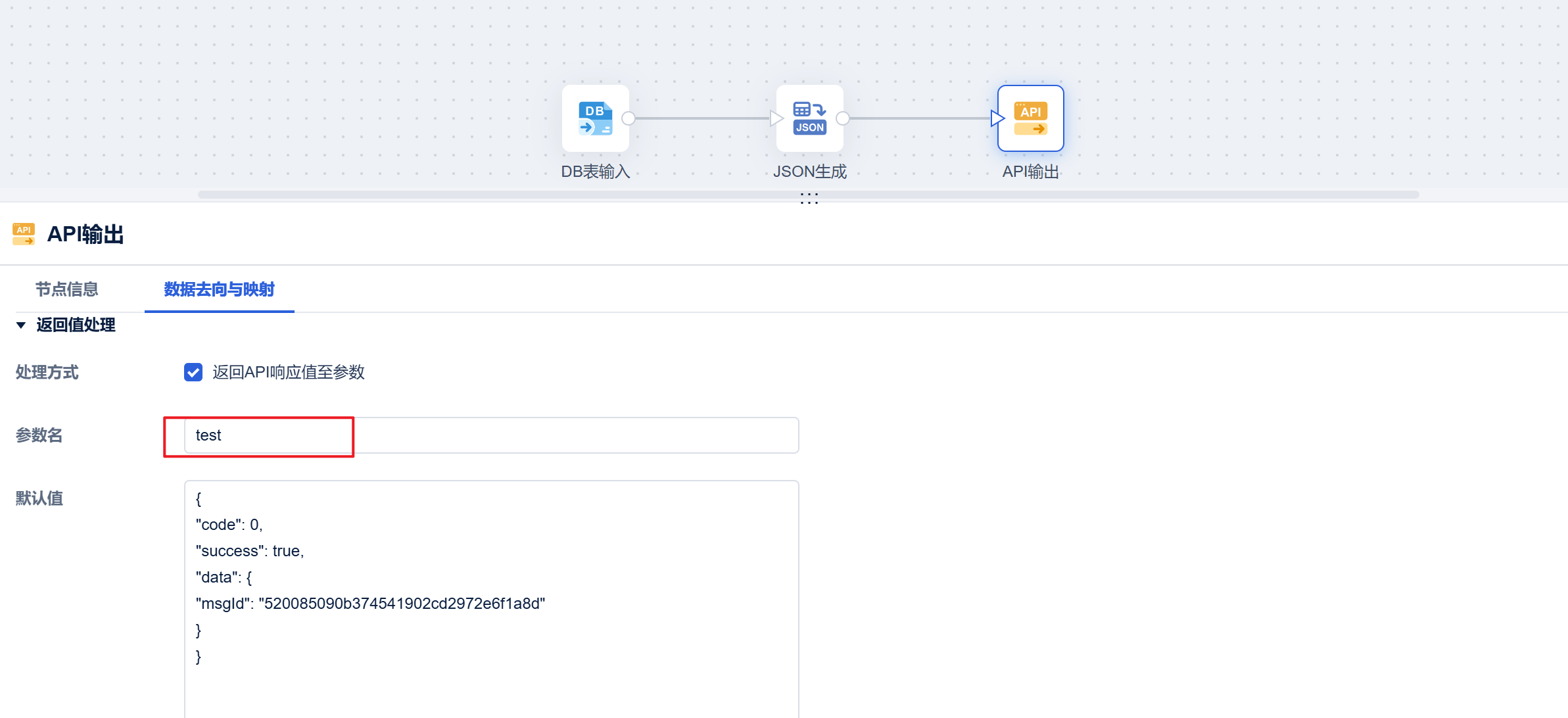The height and width of the screenshot is (718, 1568).
Task: Click input arrow port of JSON生成 node
Action: point(776,118)
